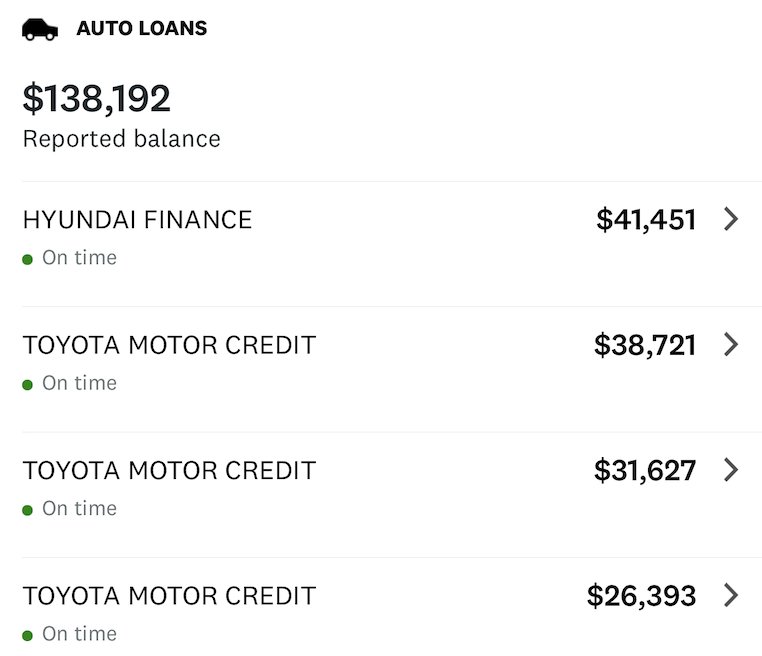762x656 pixels.
Task: Click the green dot for the $31,627 loan
Action: (28, 510)
